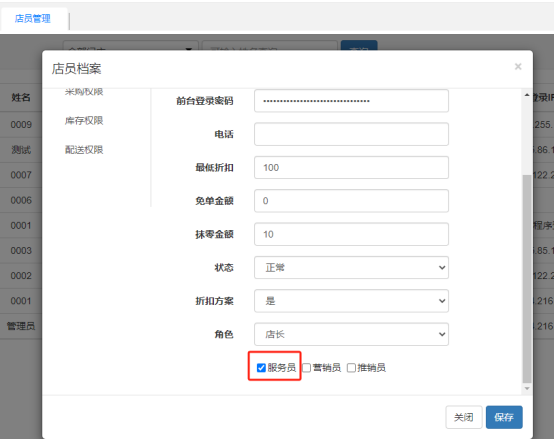The height and width of the screenshot is (440, 554).
Task: Click the 管理员 row in the background list
Action: pos(21,326)
